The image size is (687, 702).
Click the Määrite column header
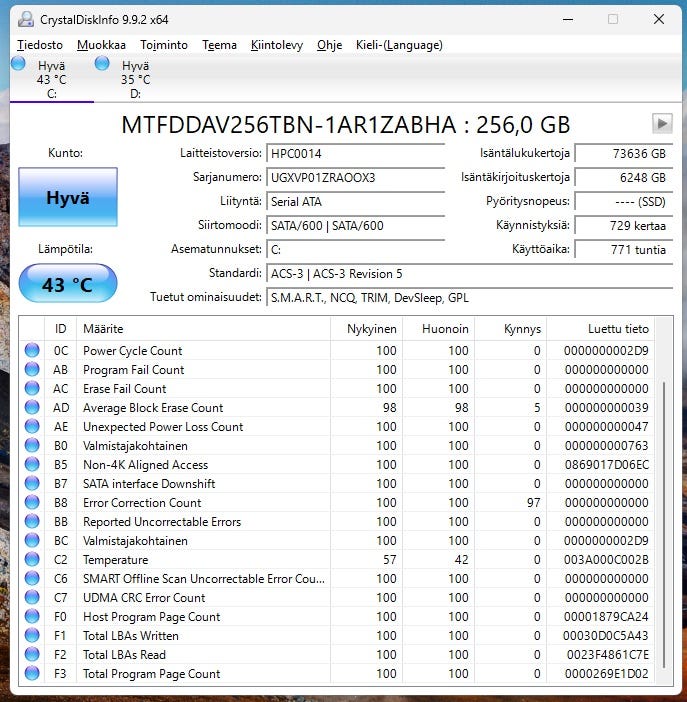coord(204,329)
